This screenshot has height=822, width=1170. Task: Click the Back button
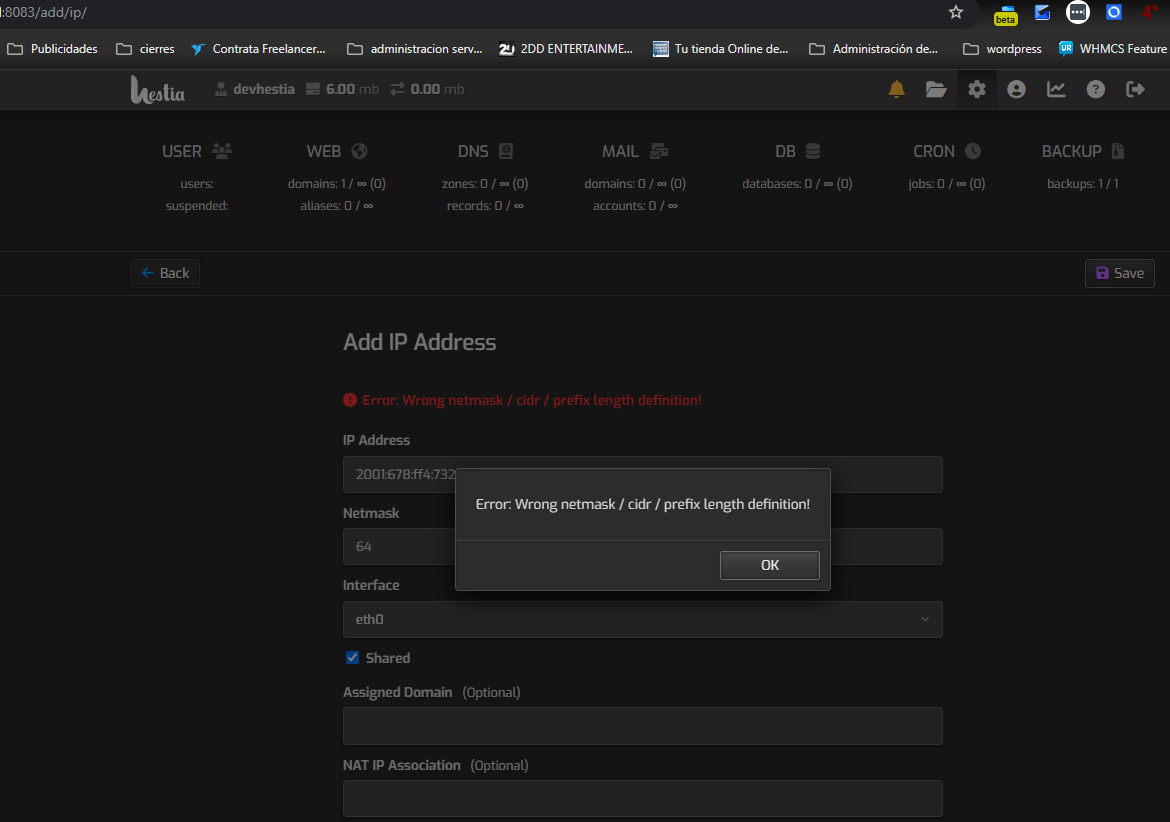click(165, 273)
